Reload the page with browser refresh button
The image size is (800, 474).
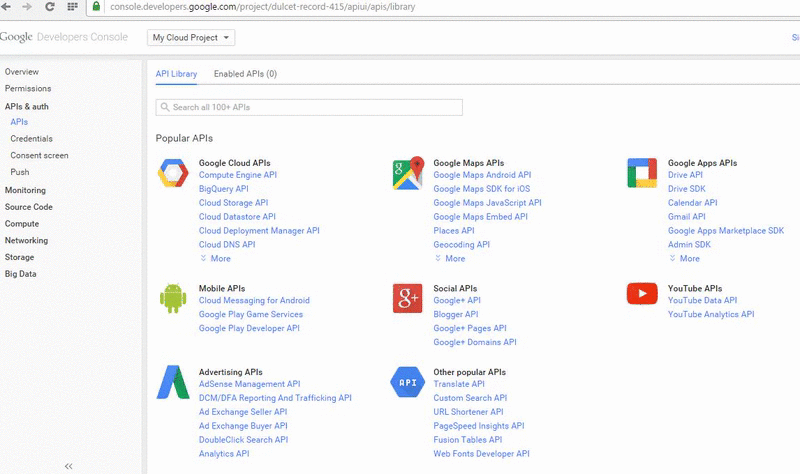pos(50,7)
